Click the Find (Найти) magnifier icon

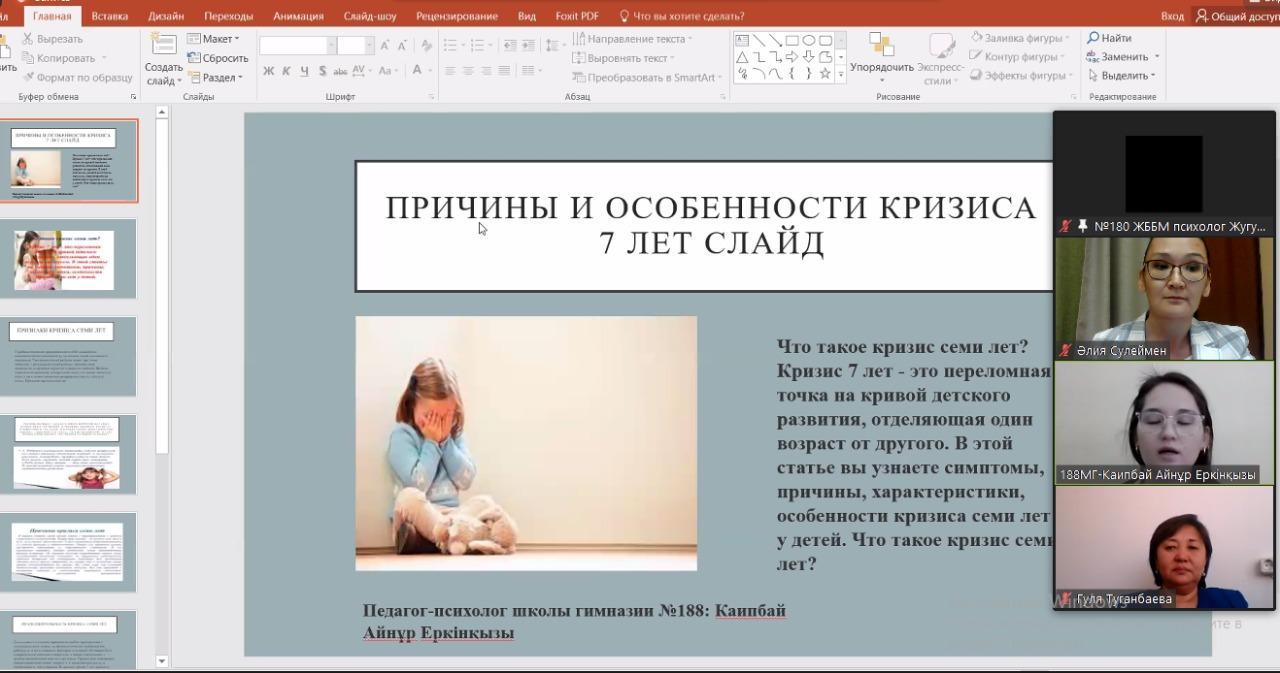pyautogui.click(x=1095, y=38)
